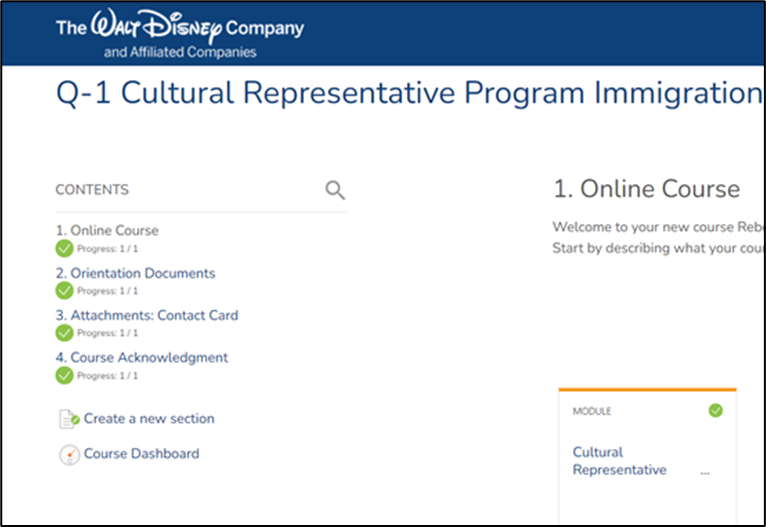Click green checkmark under Orientation Documents
The image size is (766, 527).
pyautogui.click(x=64, y=291)
